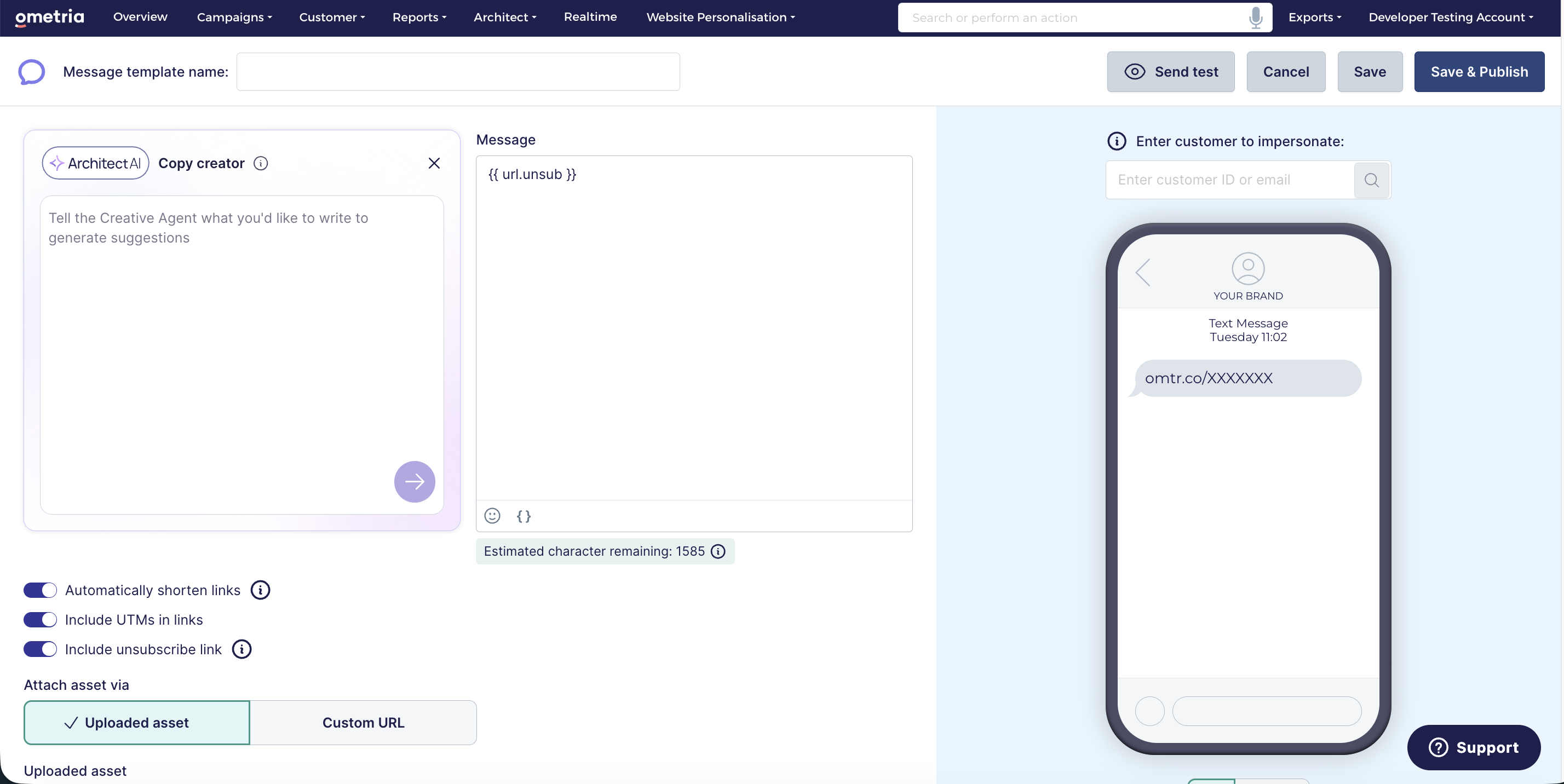Click the info icon for Automatically shorten links
Viewport: 1564px width, 784px height.
point(261,590)
